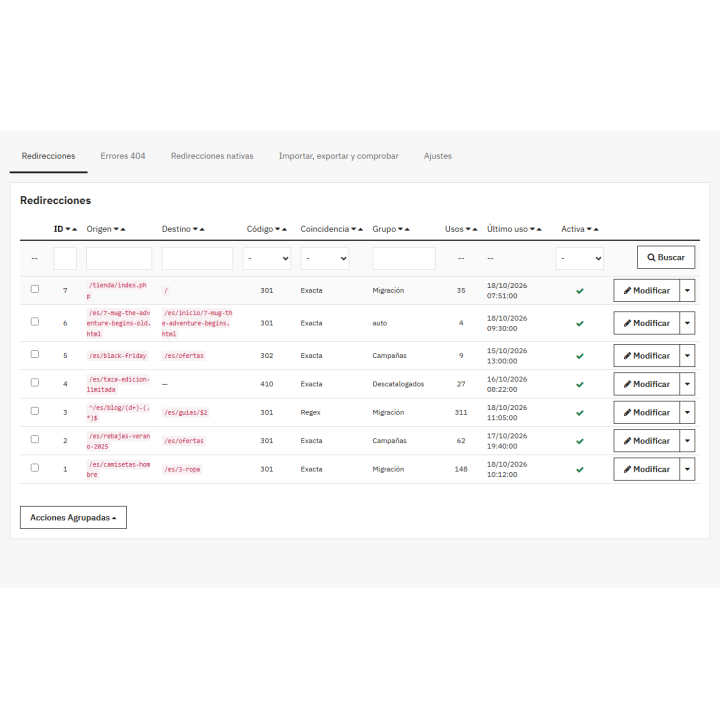Modificar the /es/camisetas-hombre redirect
720x720 pixels.
coord(647,469)
